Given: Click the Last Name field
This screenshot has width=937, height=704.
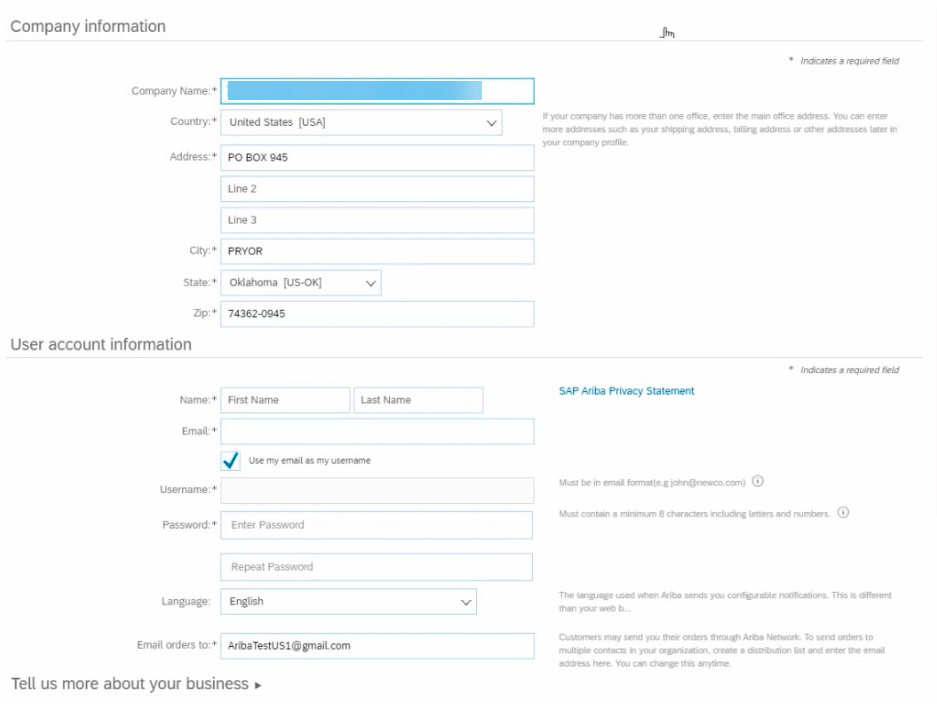Looking at the screenshot, I should click(418, 399).
